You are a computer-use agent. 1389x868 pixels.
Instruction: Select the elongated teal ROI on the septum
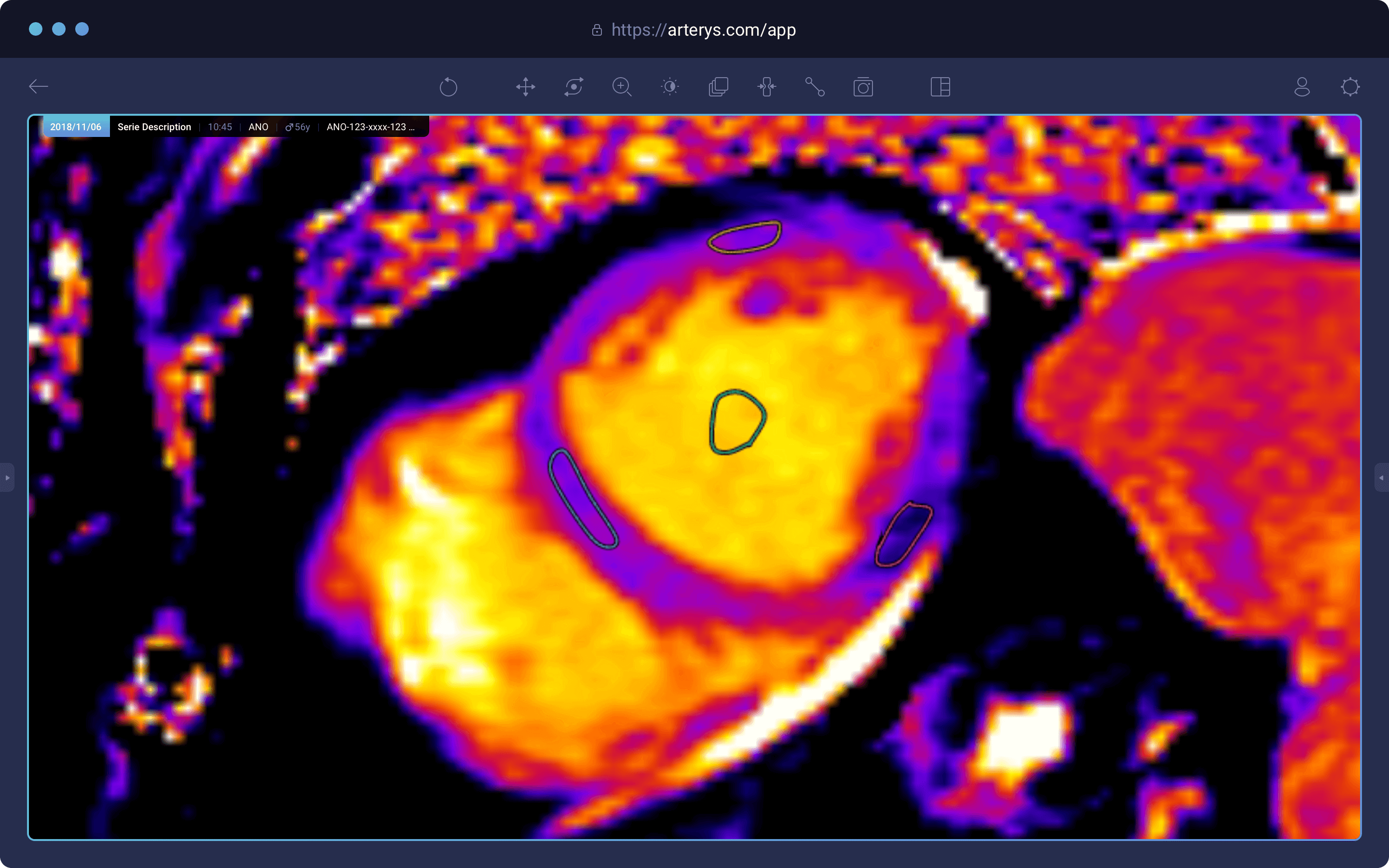583,498
